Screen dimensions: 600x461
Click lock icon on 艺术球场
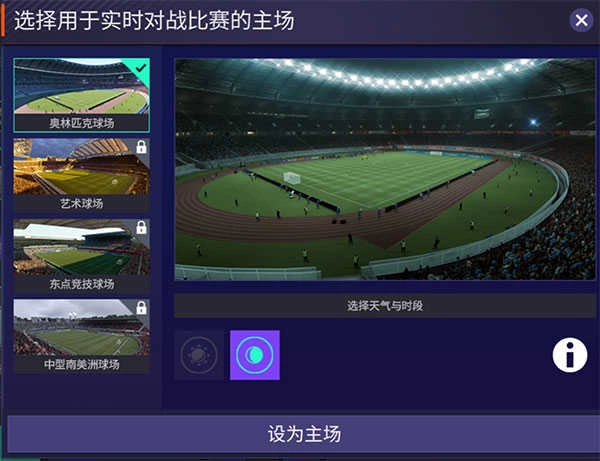click(x=141, y=147)
